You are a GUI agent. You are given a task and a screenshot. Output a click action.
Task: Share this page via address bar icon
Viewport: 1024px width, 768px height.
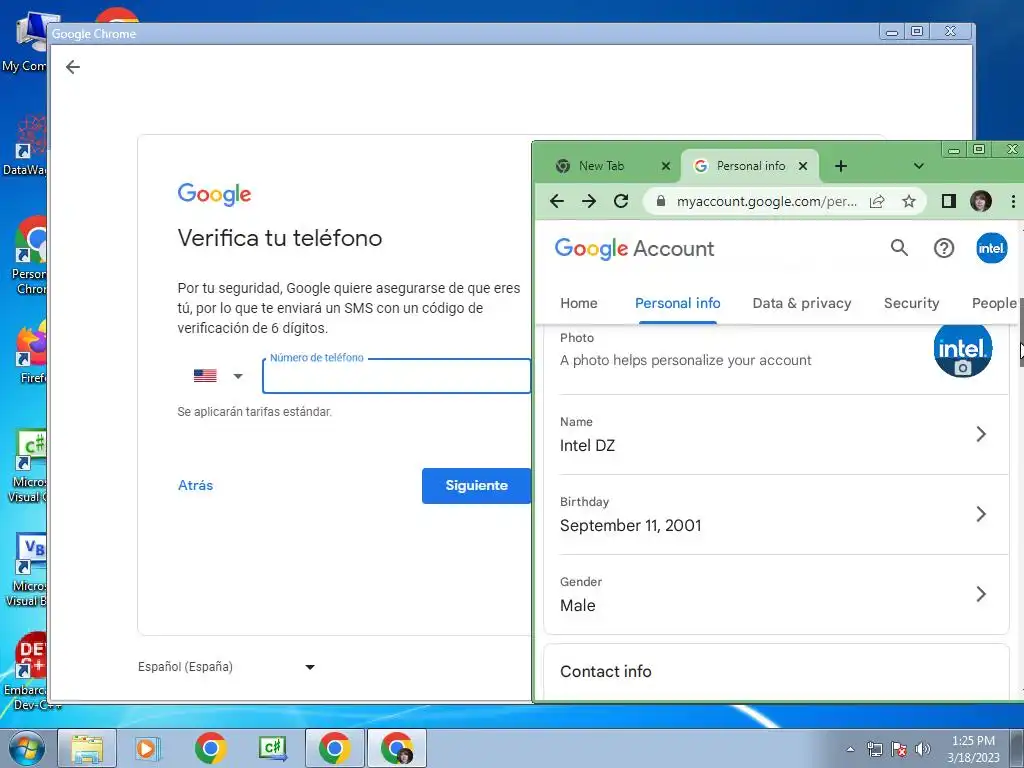coord(877,201)
